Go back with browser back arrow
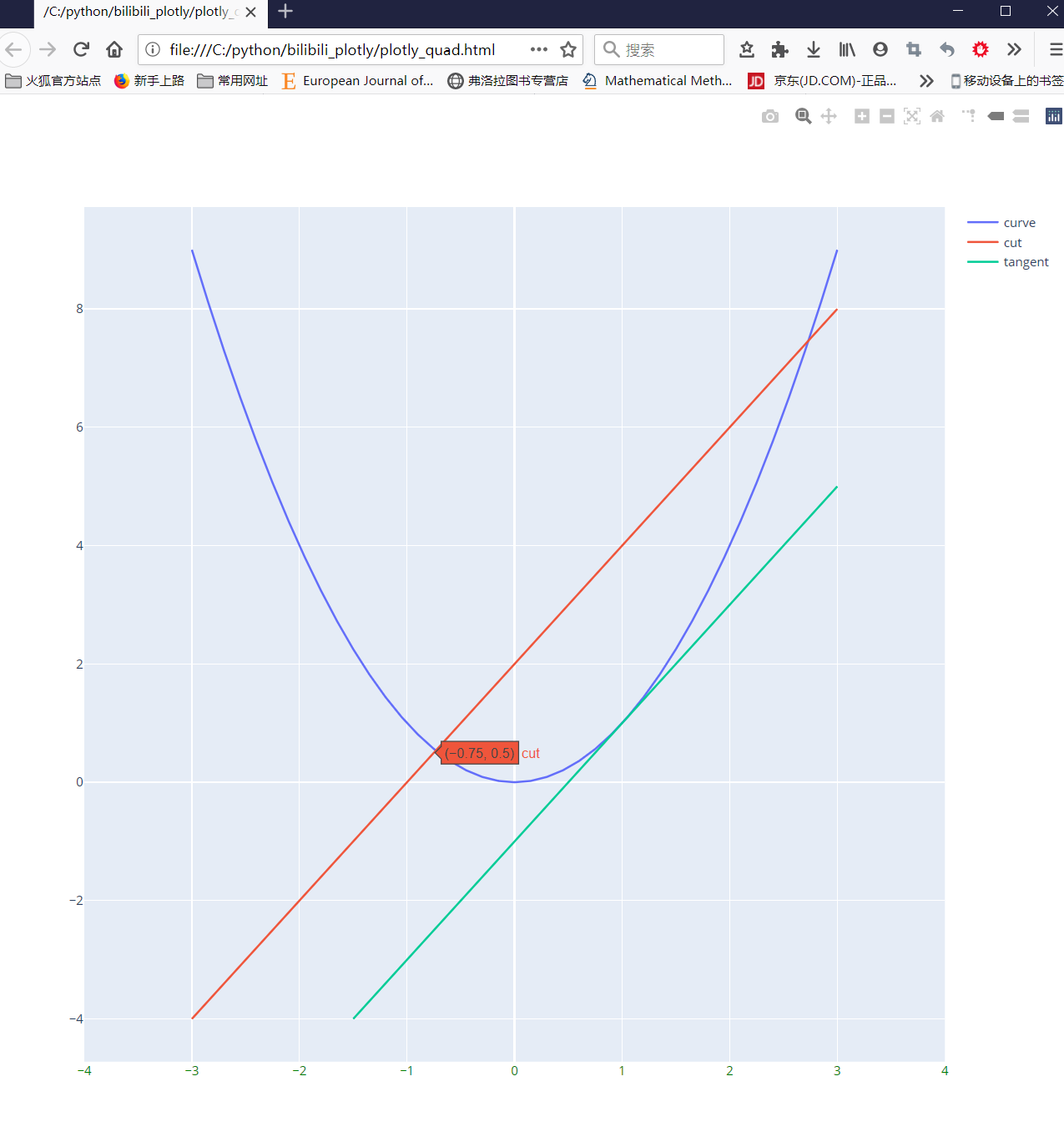1064x1137 pixels. click(x=13, y=49)
